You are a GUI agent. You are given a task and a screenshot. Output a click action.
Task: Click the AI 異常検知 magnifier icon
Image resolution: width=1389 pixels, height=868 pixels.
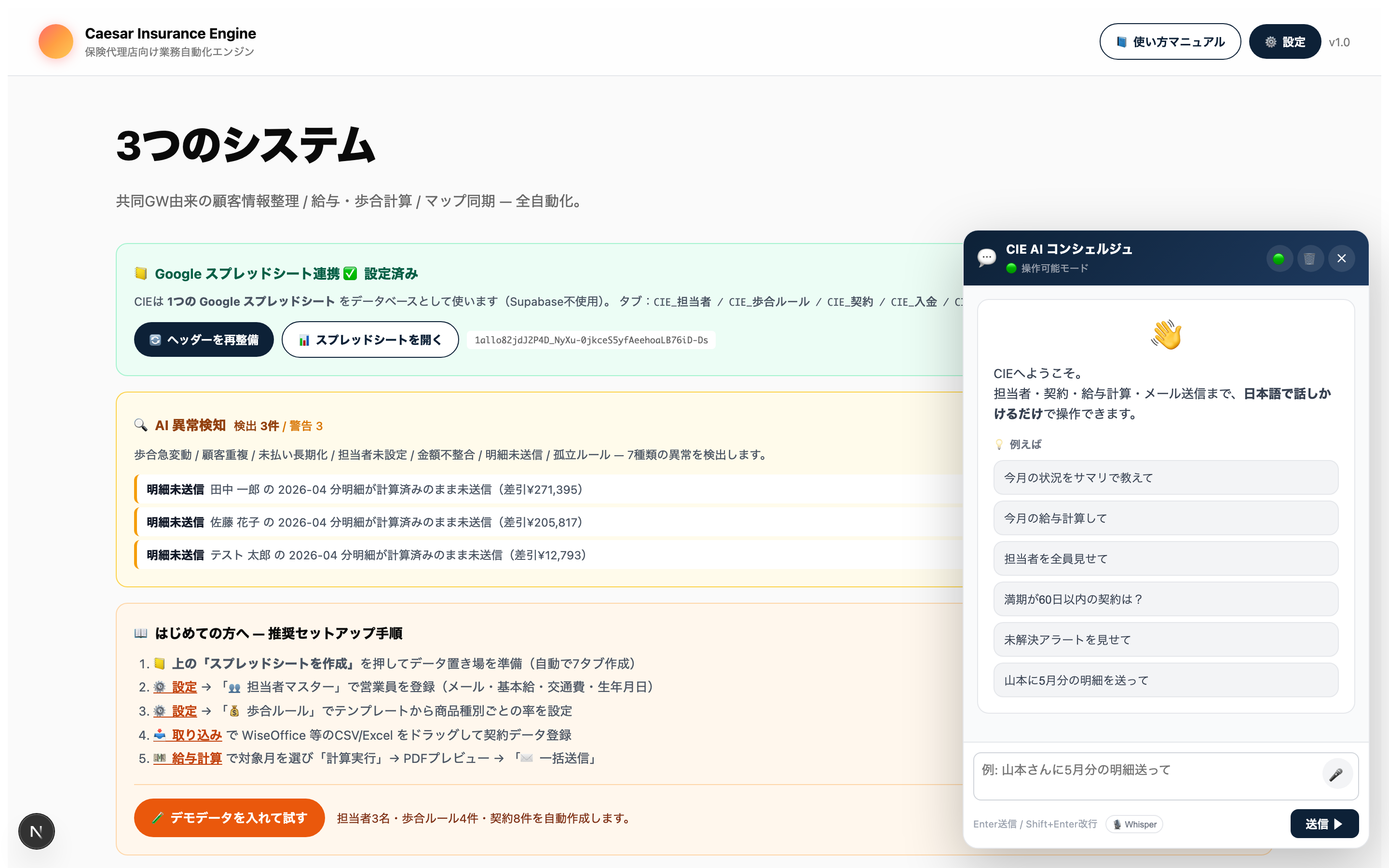[141, 425]
